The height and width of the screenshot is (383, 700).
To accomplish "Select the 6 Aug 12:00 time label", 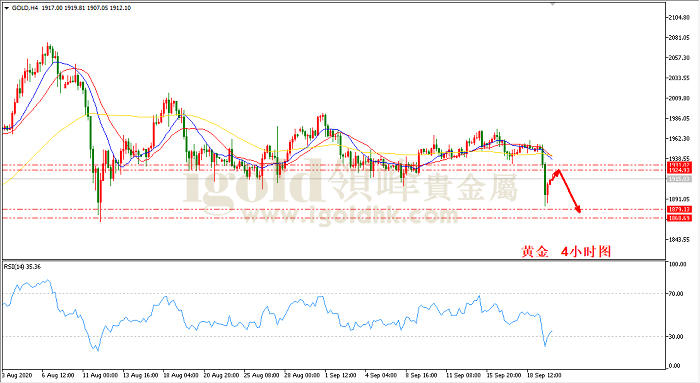I will coord(58,375).
